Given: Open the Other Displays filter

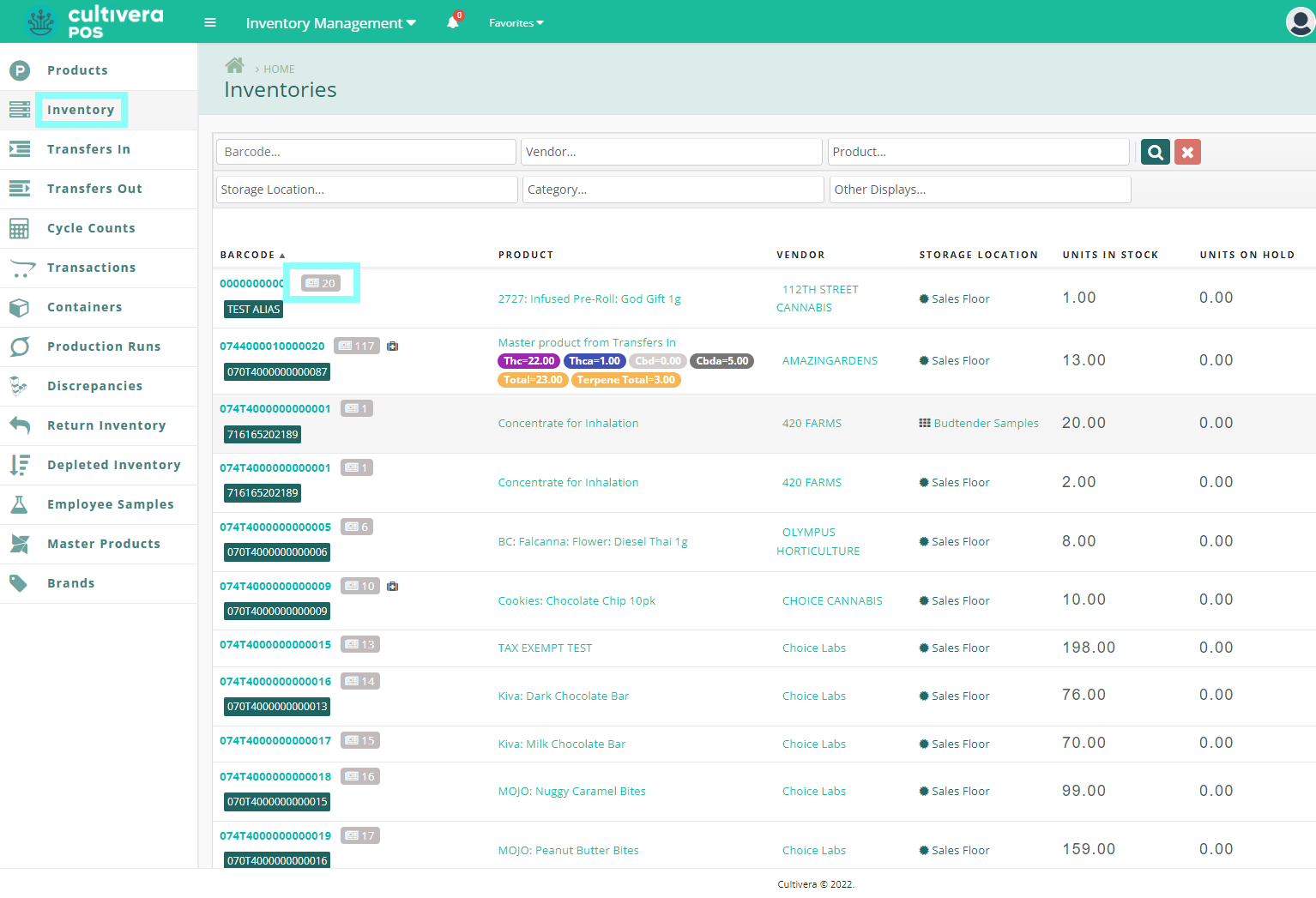Looking at the screenshot, I should (x=981, y=190).
